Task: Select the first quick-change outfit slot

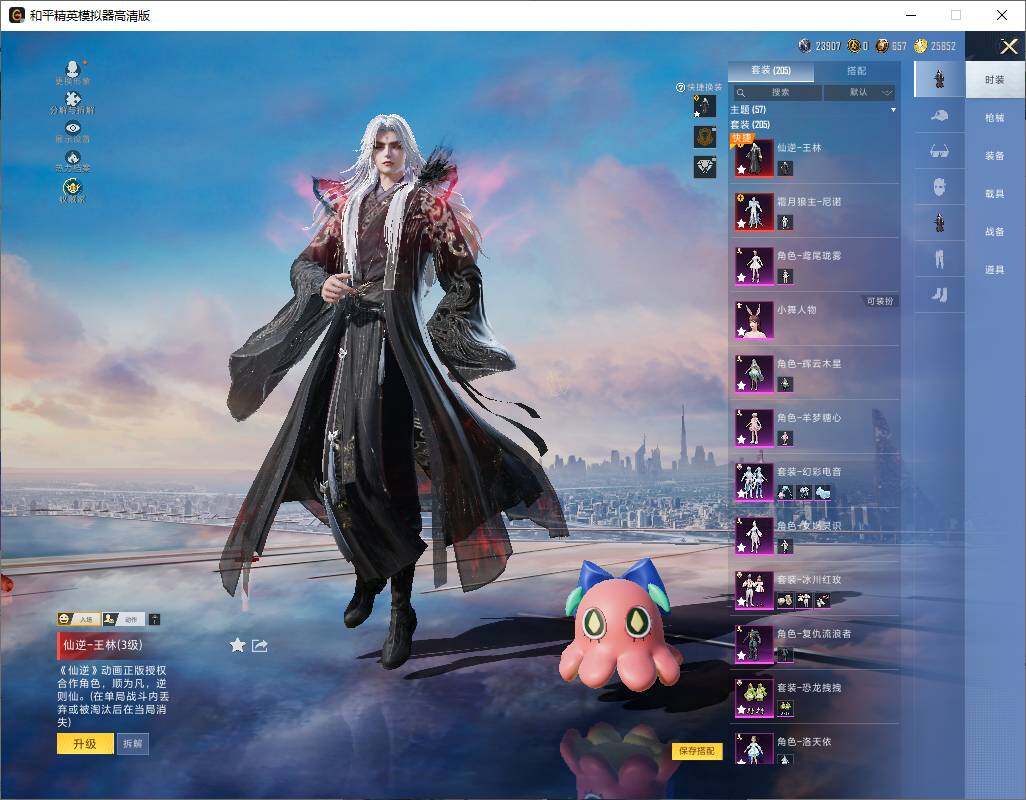Action: [x=705, y=106]
